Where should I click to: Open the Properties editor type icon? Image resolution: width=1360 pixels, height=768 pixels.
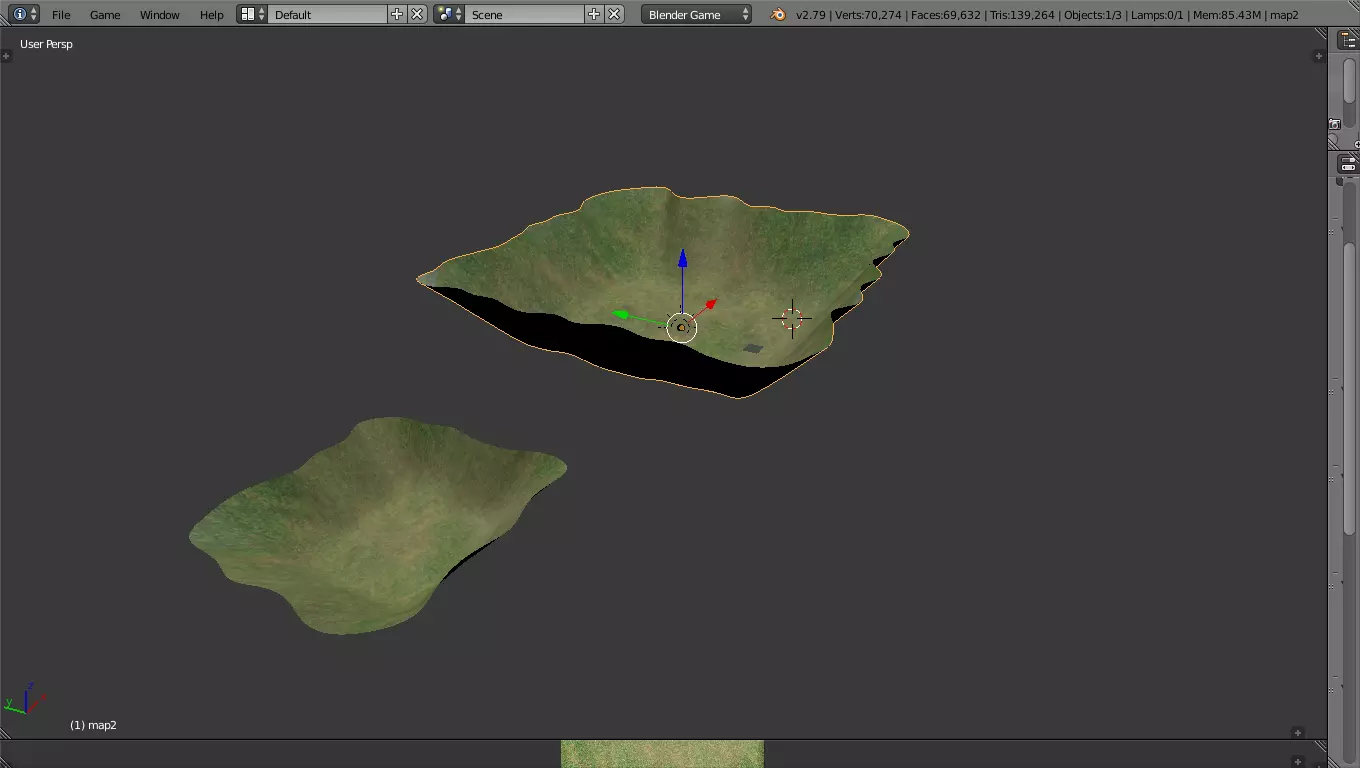[x=1348, y=164]
